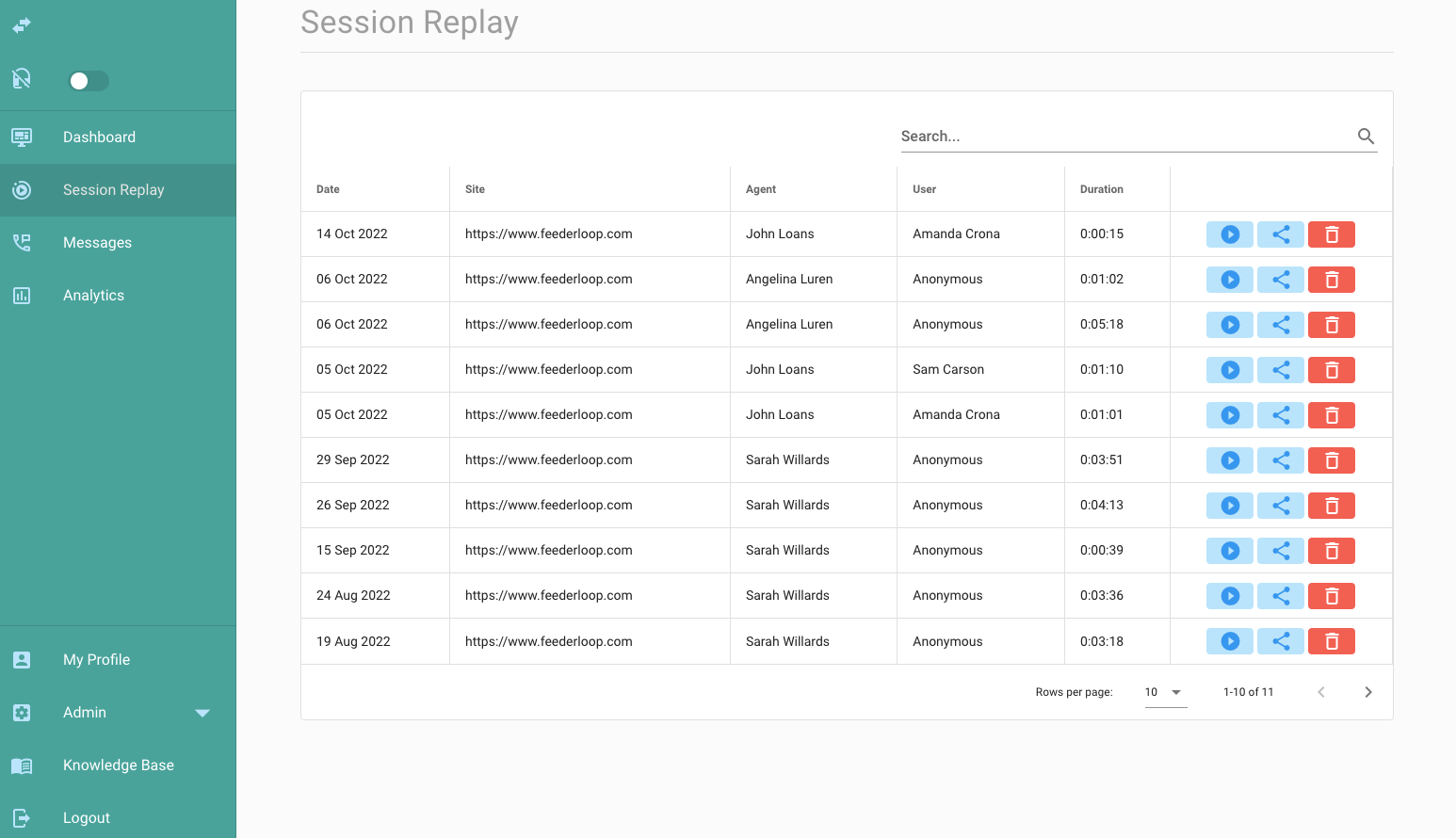1456x838 pixels.
Task: Open Analytics from sidebar
Action: pyautogui.click(x=118, y=296)
